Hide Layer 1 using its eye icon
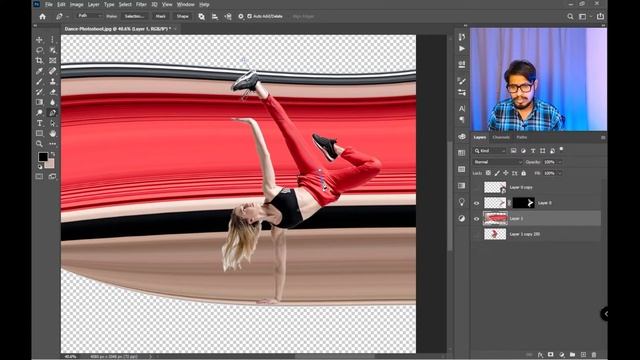The image size is (640, 360). pos(476,219)
